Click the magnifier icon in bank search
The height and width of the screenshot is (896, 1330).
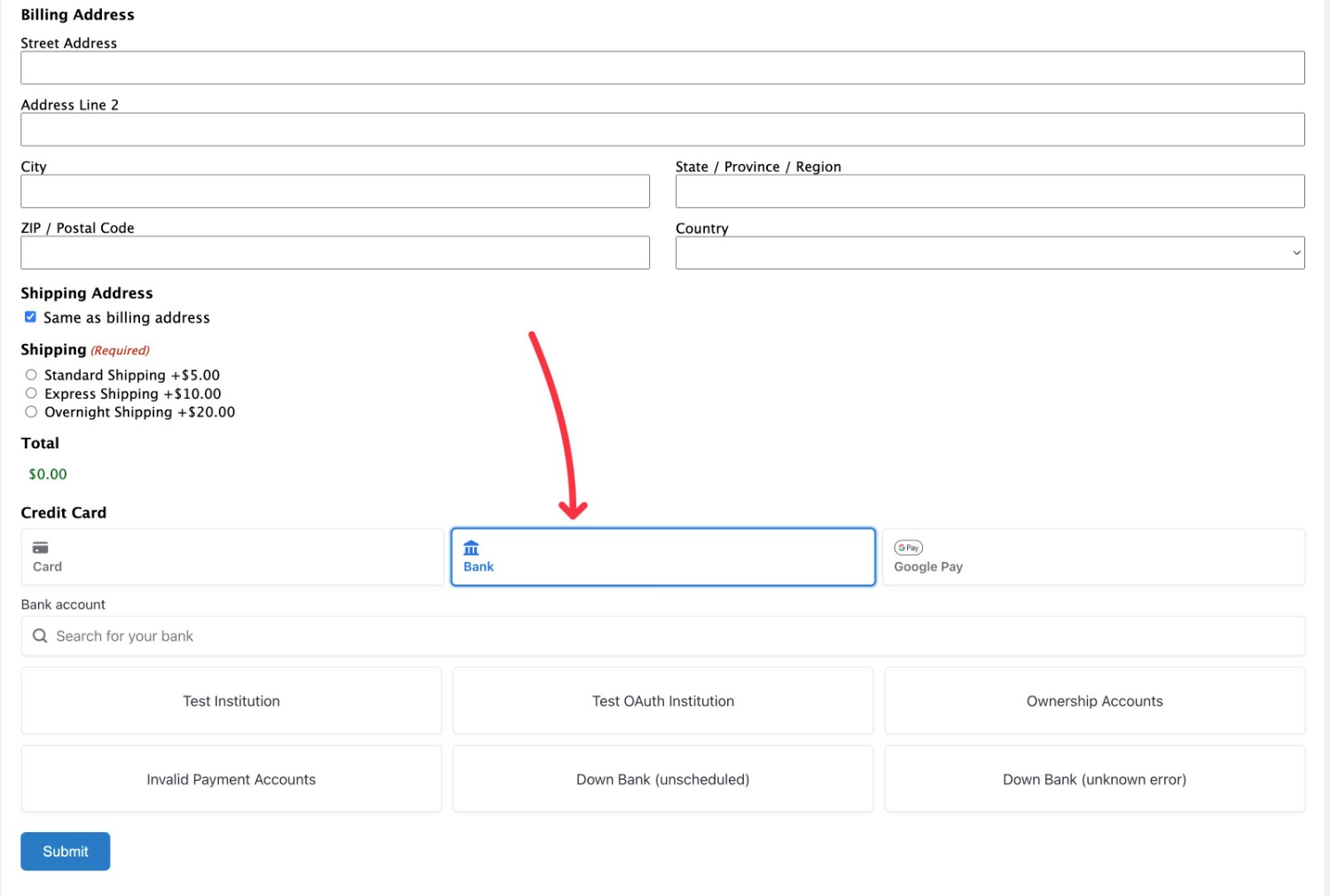click(39, 635)
